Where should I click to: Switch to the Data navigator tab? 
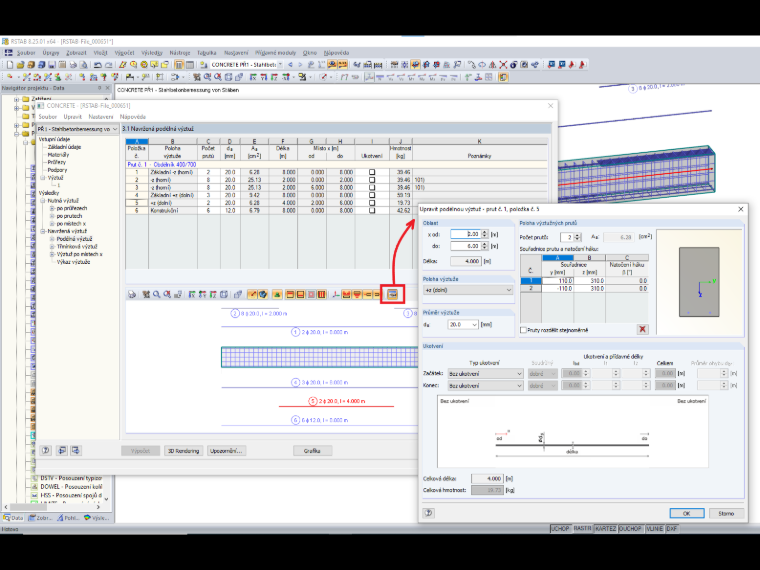14,518
